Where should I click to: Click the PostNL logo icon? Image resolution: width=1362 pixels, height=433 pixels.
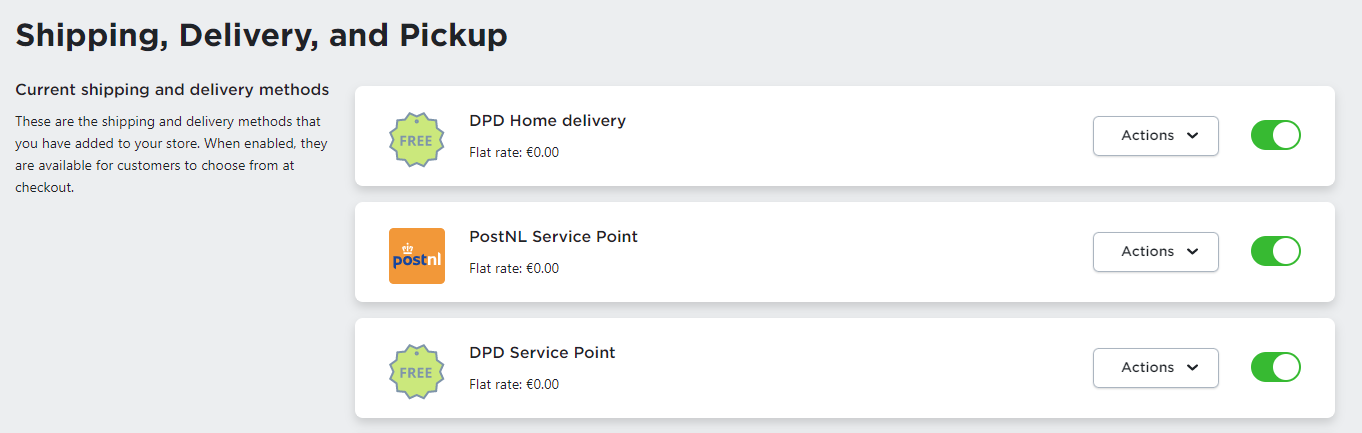pos(417,256)
